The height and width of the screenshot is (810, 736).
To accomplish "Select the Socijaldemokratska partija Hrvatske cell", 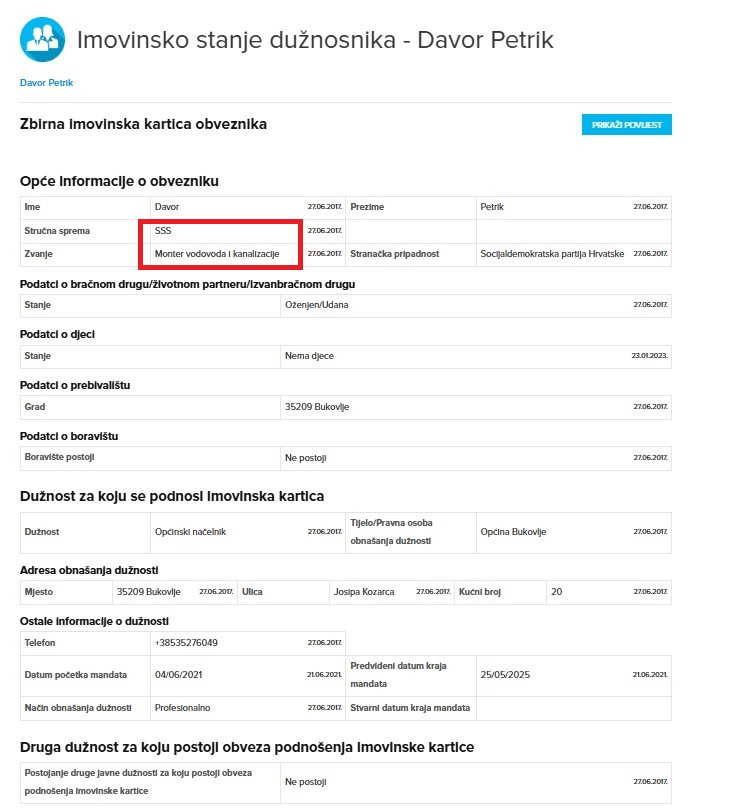I will tap(573, 254).
